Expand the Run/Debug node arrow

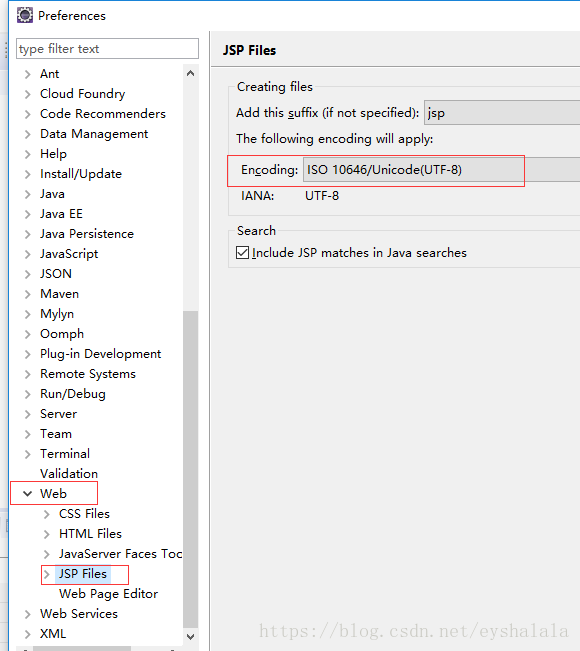coord(27,394)
